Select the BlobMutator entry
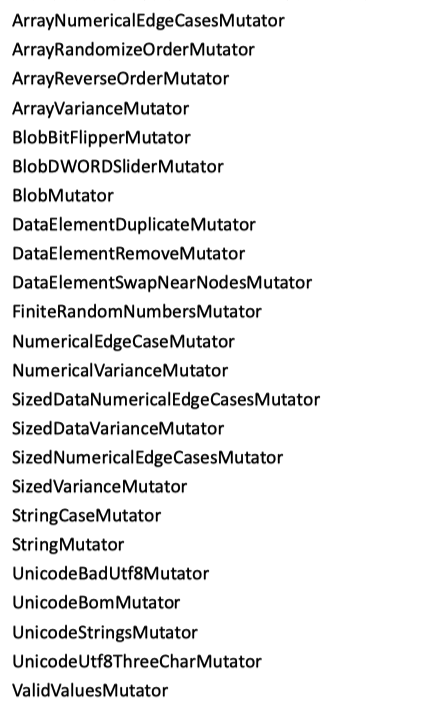Image resolution: width=446 pixels, height=711 pixels. (63, 196)
